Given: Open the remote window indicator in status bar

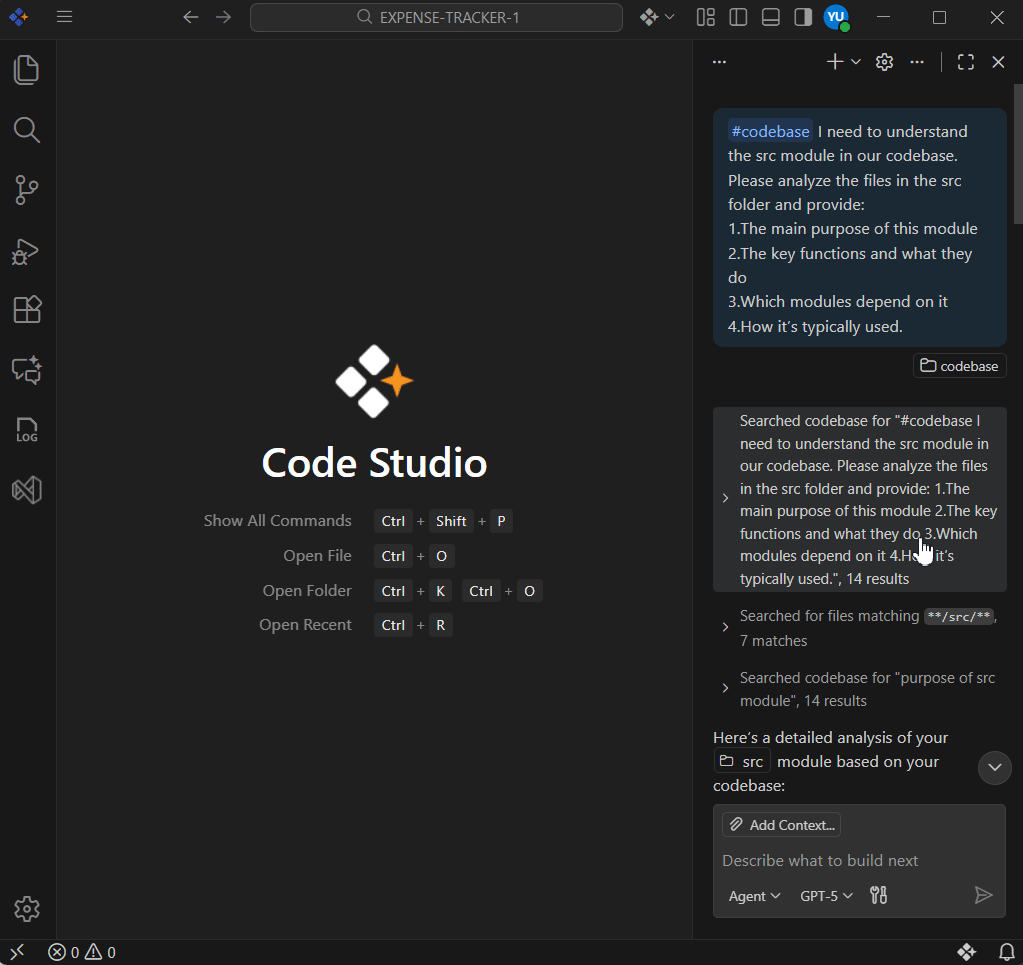Looking at the screenshot, I should [17, 953].
